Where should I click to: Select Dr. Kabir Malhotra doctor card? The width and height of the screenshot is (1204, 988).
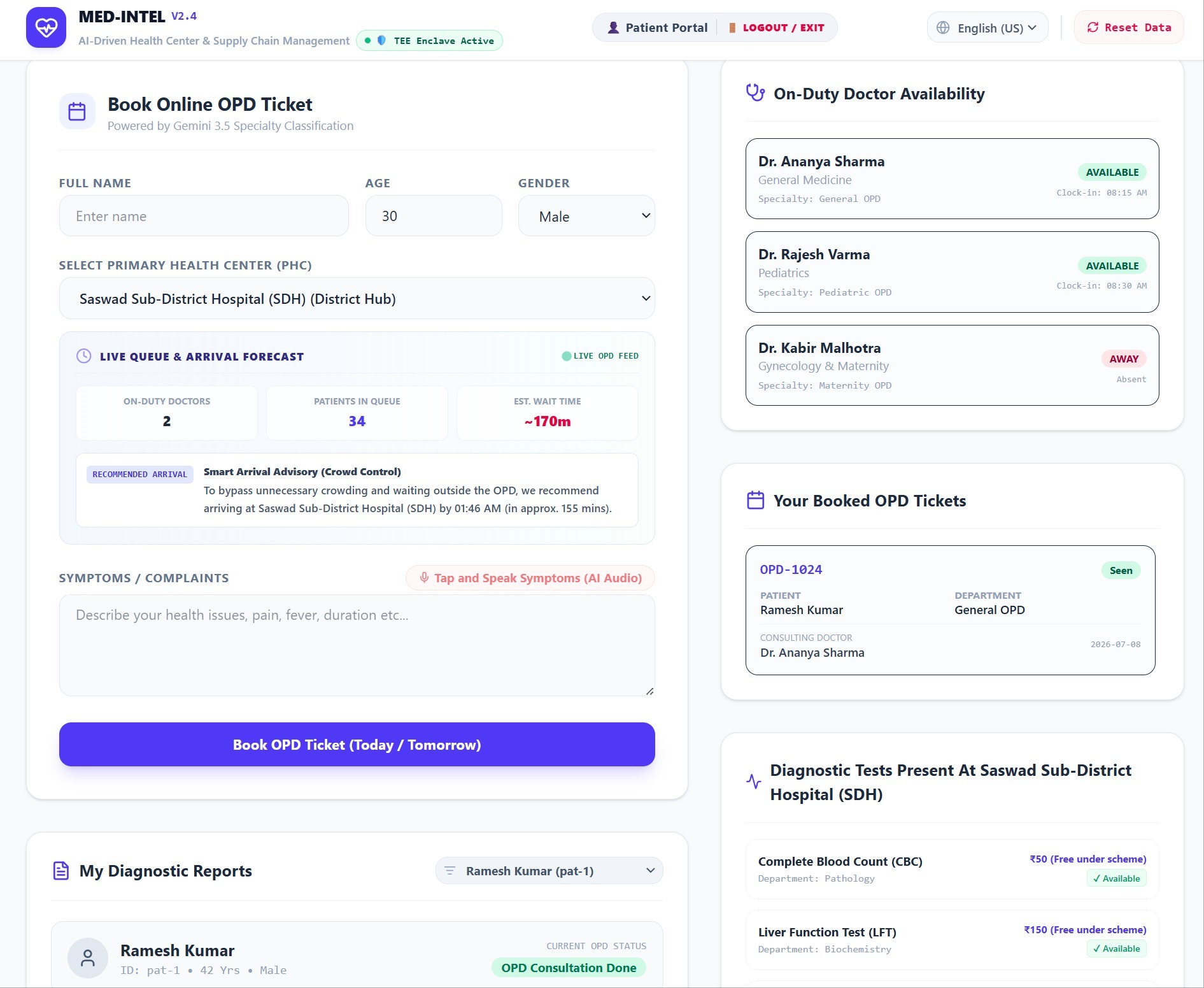953,365
